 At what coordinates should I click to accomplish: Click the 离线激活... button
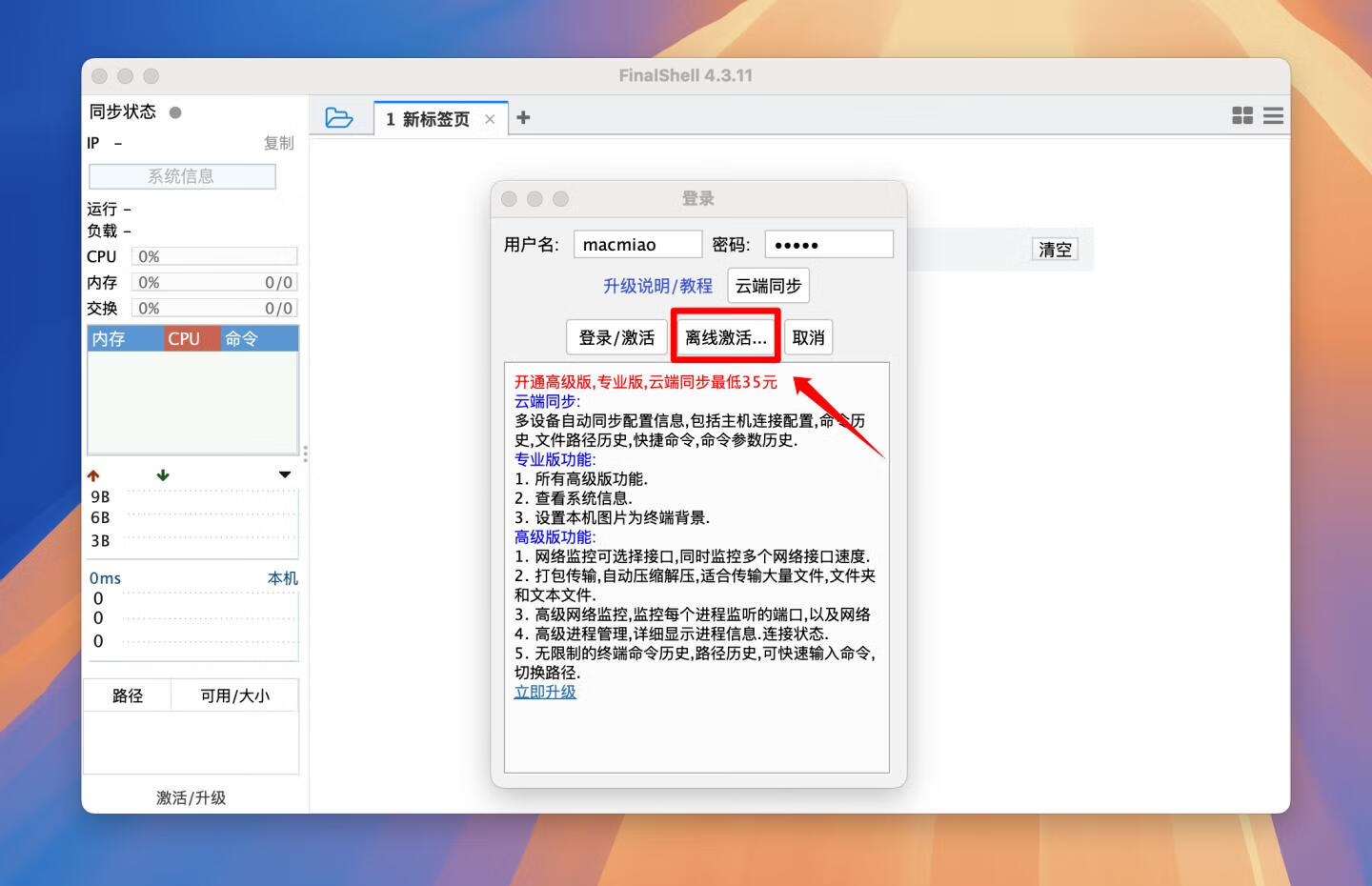(x=726, y=337)
